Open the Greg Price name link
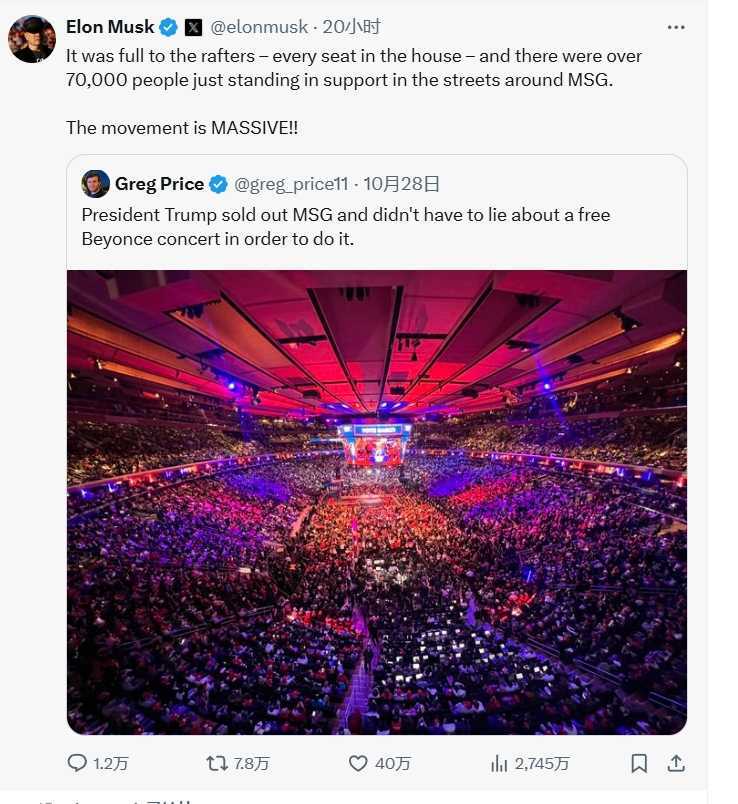Screen dimensions: 738x804 (x=159, y=184)
